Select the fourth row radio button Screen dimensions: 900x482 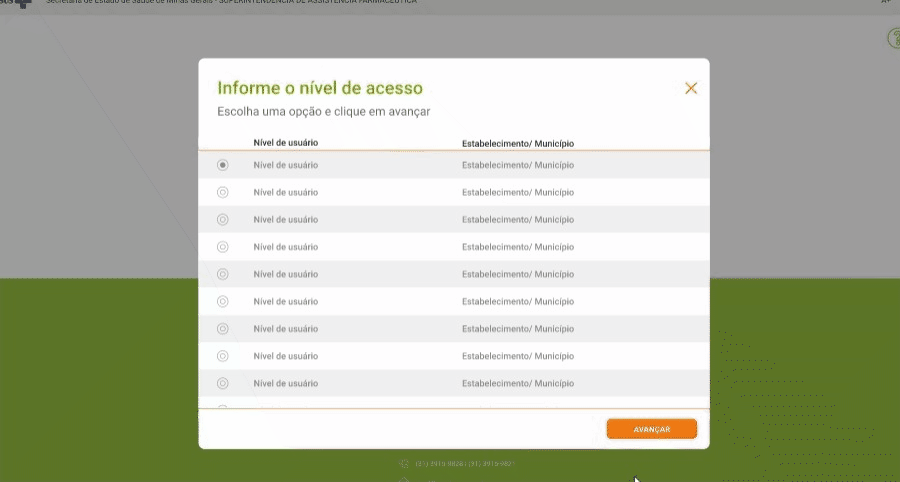click(x=223, y=247)
